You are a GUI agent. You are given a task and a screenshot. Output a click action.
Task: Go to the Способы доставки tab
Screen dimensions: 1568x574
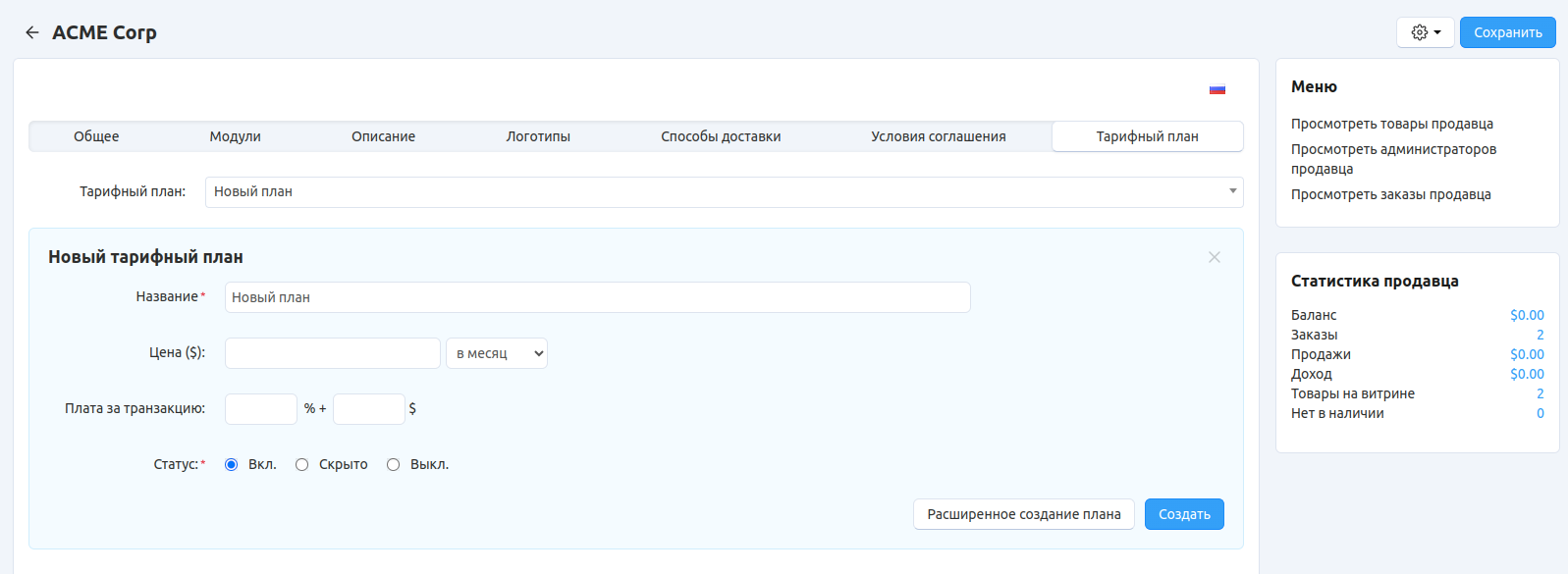click(721, 136)
